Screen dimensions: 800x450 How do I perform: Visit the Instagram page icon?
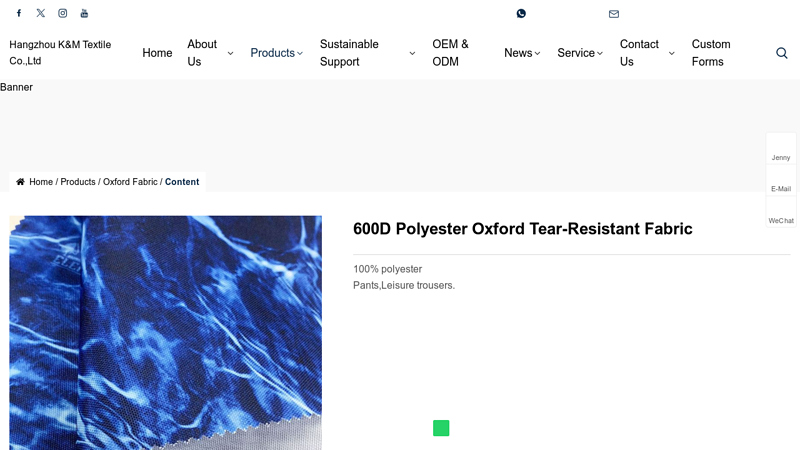click(62, 13)
